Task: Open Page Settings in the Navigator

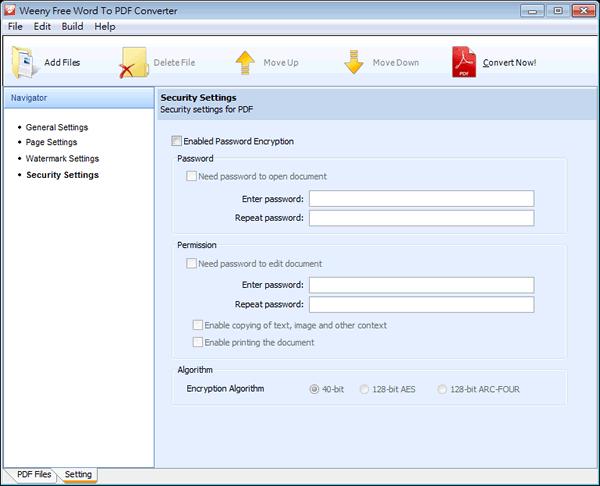Action: tap(51, 142)
